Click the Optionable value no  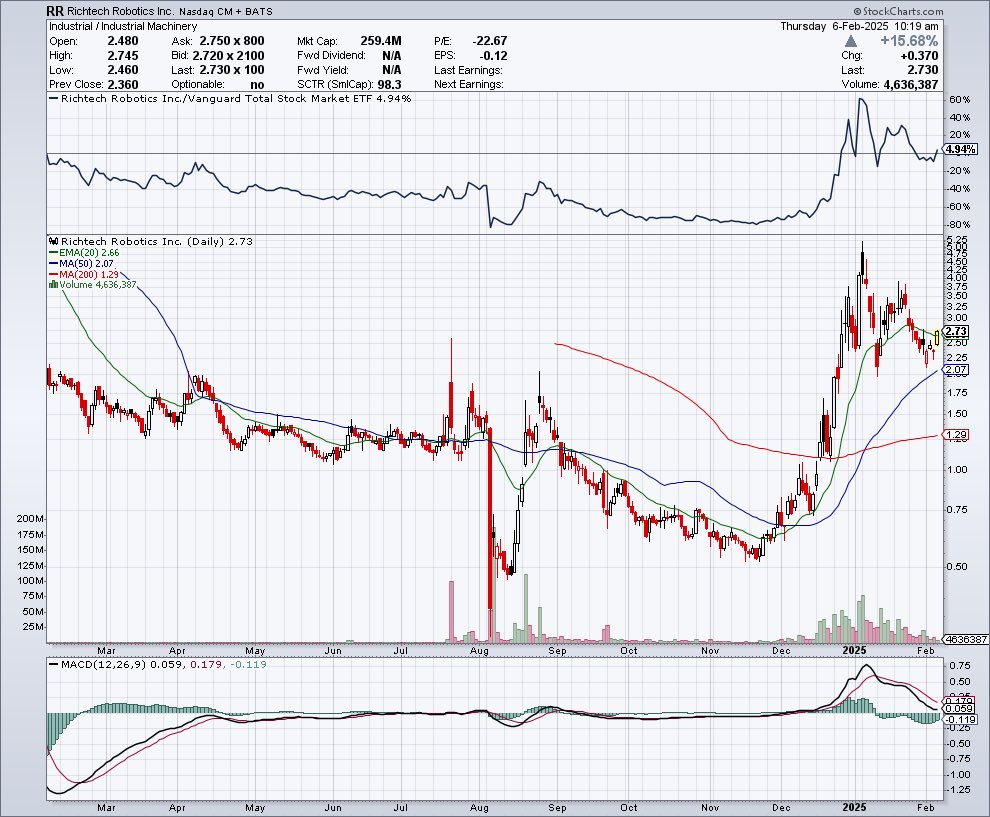pyautogui.click(x=256, y=85)
